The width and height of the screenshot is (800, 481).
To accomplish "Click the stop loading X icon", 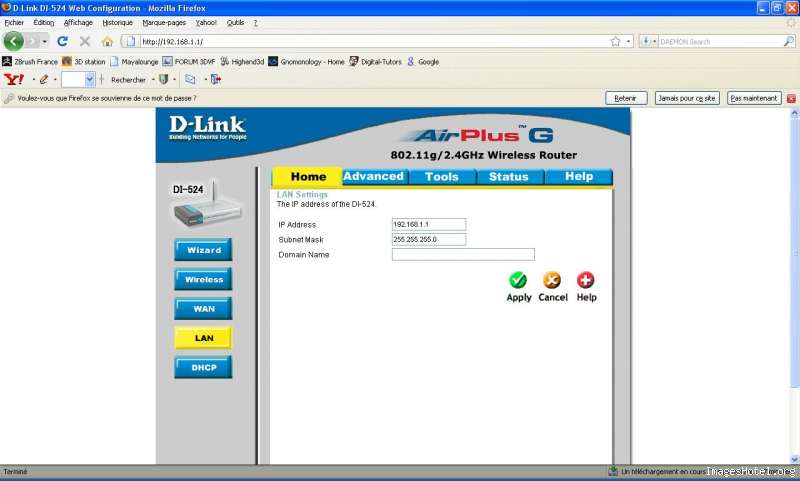I will coord(85,41).
